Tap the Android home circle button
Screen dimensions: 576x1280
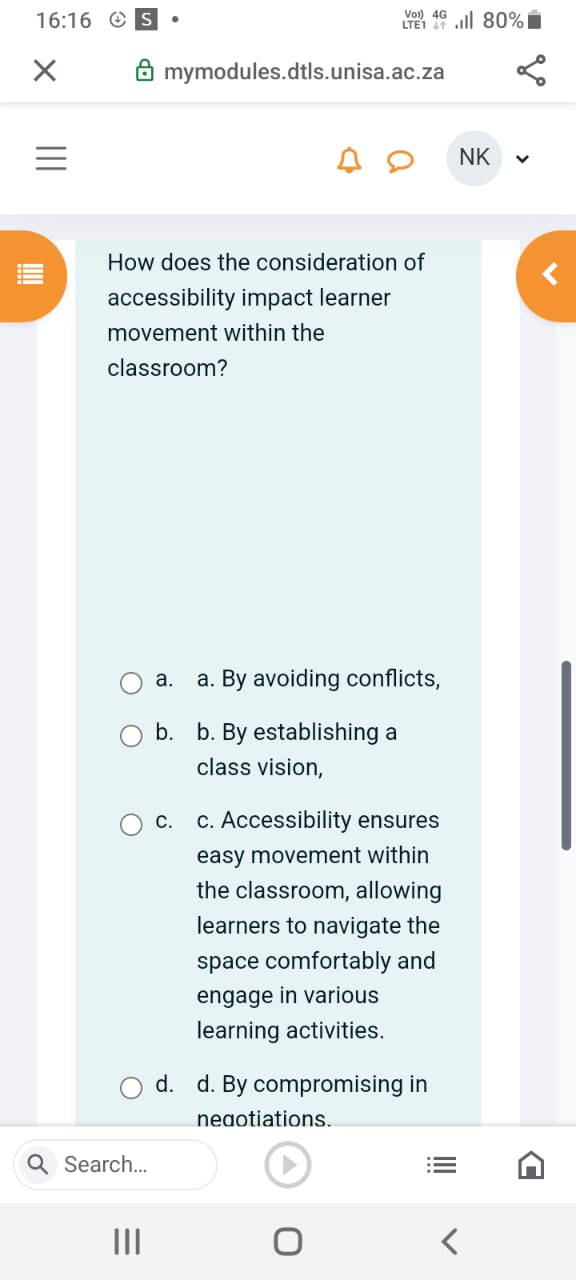point(288,1241)
